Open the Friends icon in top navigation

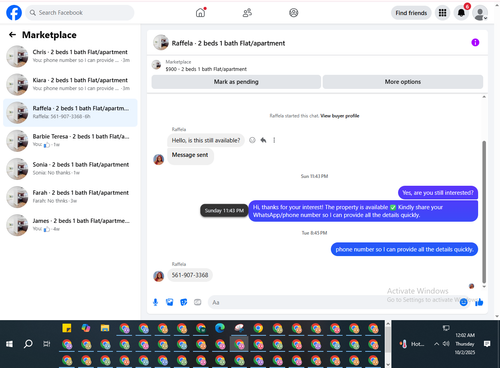pos(247,13)
